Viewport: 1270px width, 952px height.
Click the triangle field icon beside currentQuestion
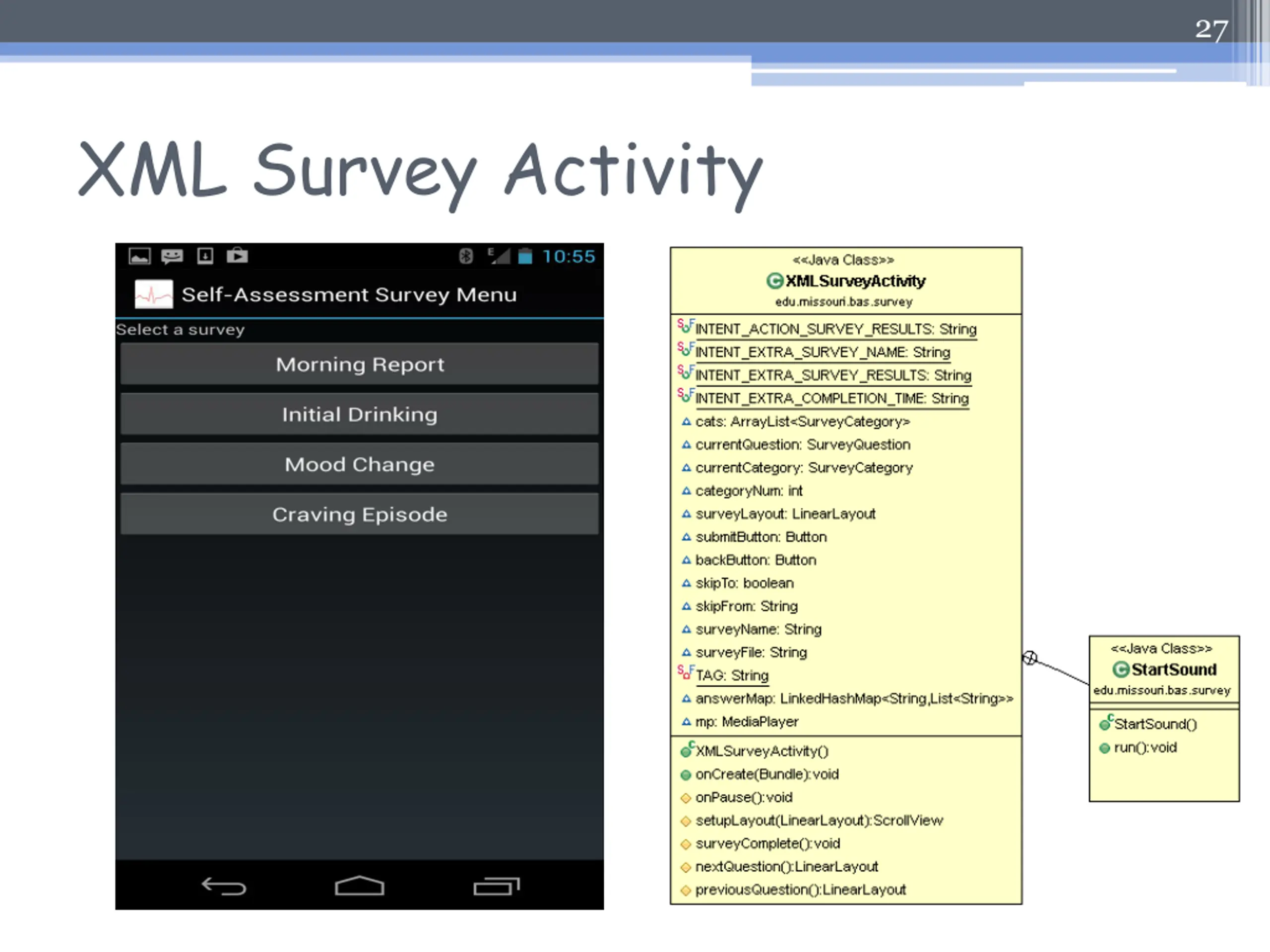686,445
